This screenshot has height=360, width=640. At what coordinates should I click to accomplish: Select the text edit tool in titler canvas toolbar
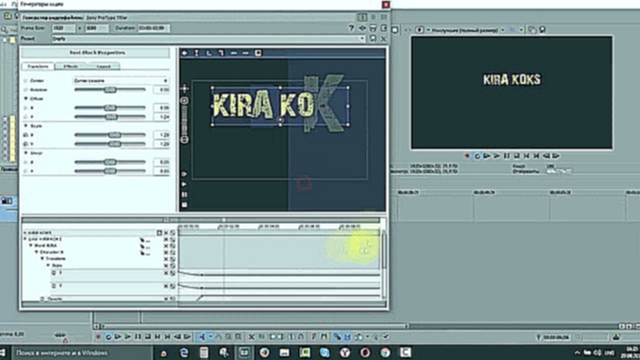coord(197,53)
